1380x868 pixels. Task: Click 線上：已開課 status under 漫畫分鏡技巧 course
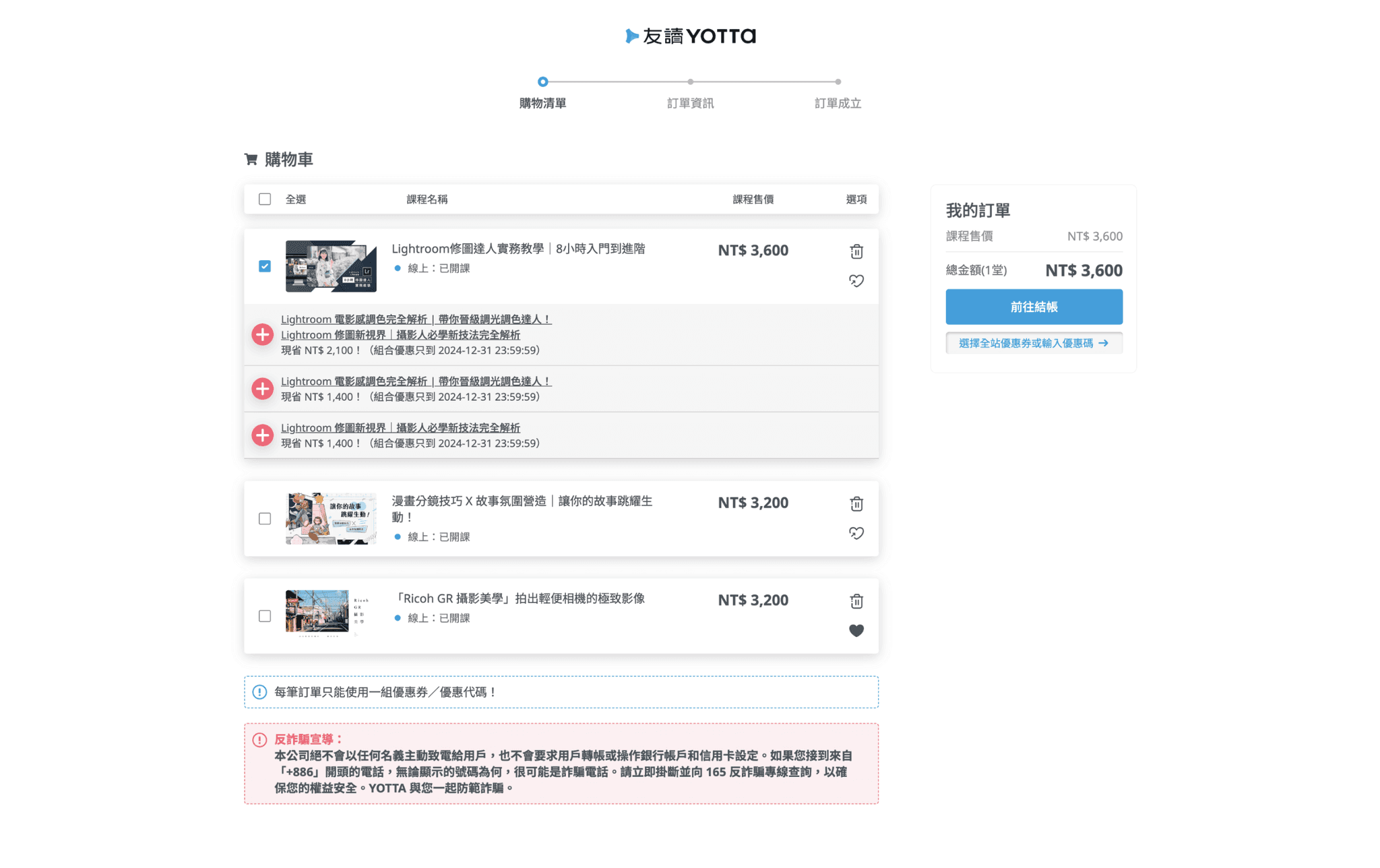(x=439, y=536)
